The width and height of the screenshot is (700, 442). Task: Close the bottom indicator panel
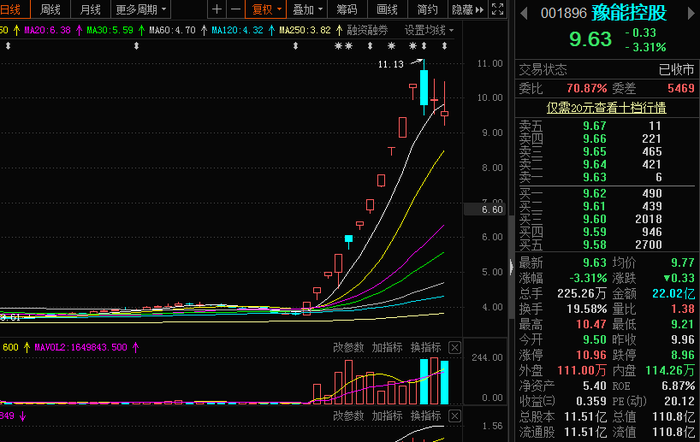(454, 416)
